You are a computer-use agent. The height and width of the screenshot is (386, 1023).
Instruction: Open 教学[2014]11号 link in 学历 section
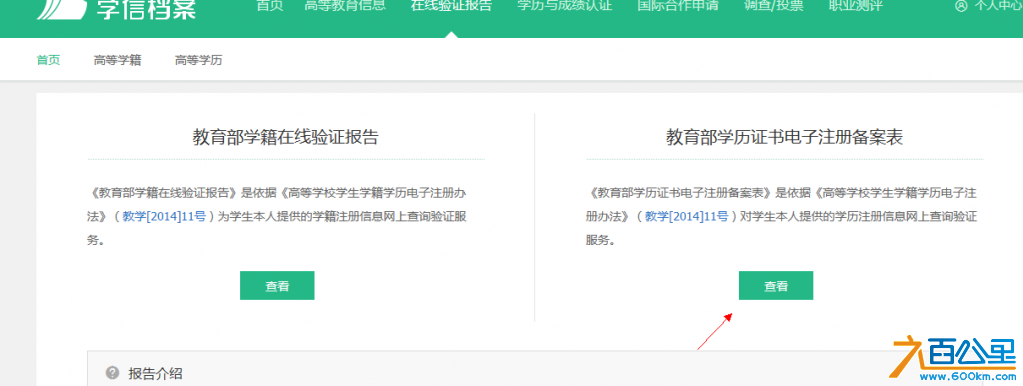[687, 216]
